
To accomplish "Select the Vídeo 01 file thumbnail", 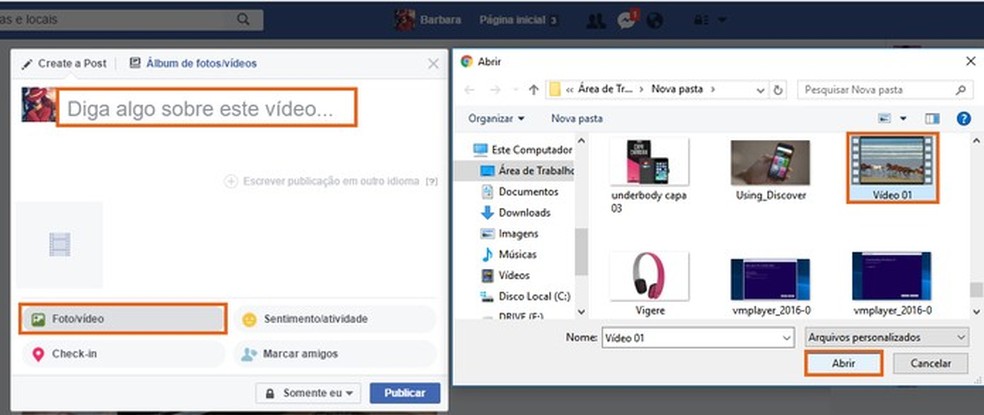I will 892,168.
